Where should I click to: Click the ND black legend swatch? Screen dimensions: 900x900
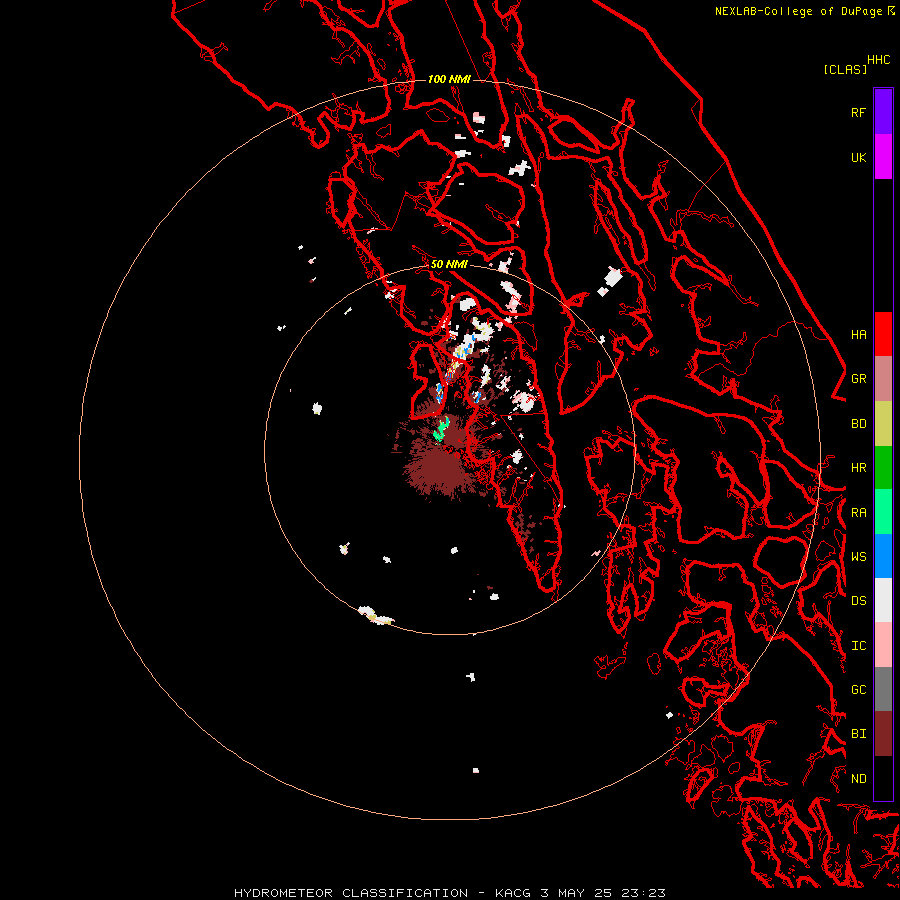pos(883,778)
